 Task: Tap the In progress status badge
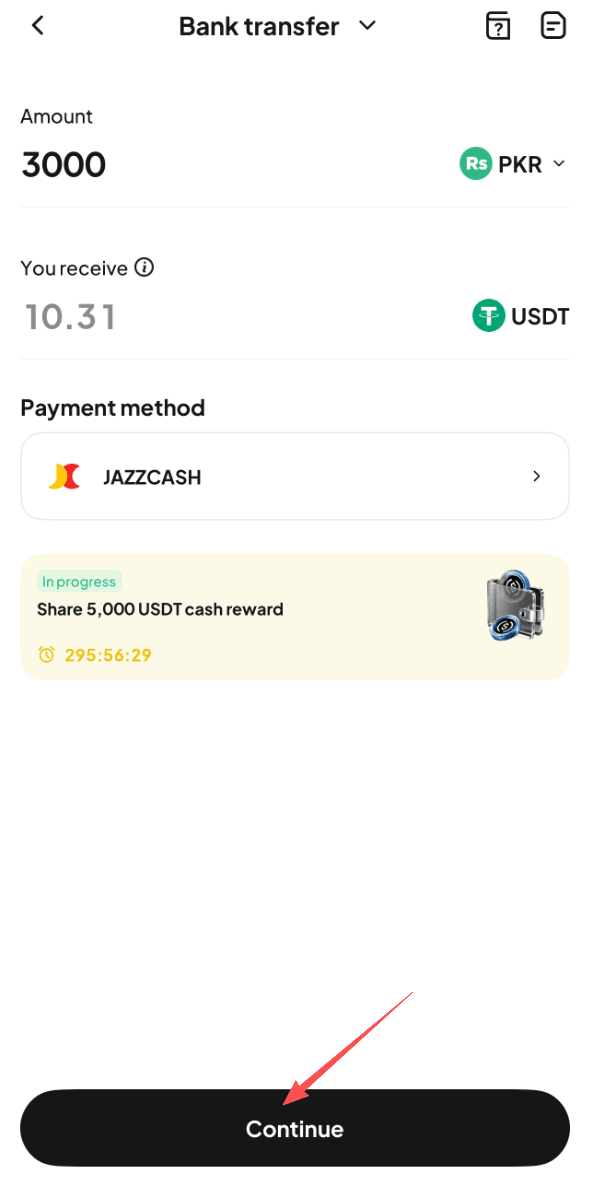(x=79, y=581)
